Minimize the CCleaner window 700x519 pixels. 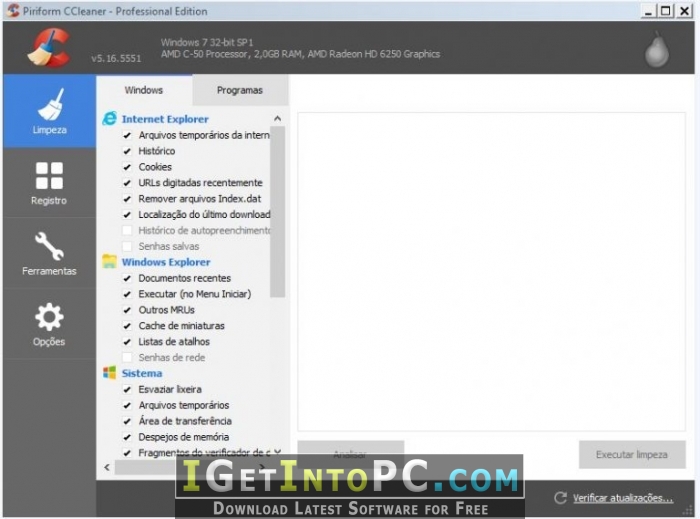pyautogui.click(x=648, y=11)
